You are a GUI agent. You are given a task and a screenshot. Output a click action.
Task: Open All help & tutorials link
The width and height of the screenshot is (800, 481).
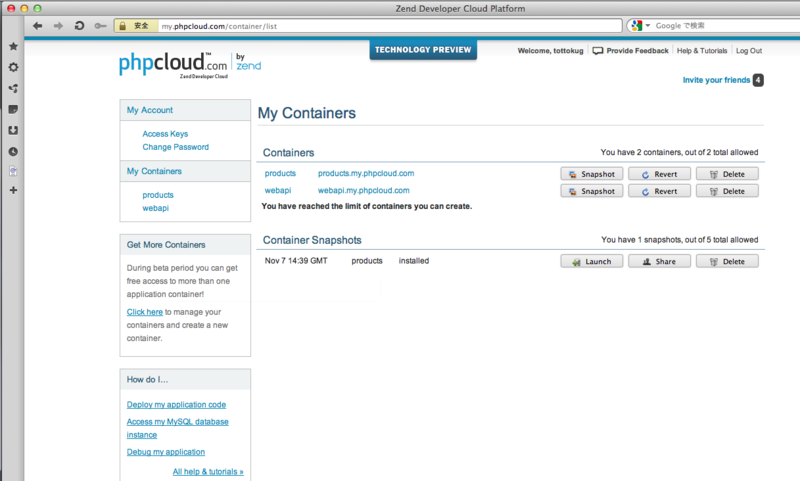pyautogui.click(x=208, y=472)
